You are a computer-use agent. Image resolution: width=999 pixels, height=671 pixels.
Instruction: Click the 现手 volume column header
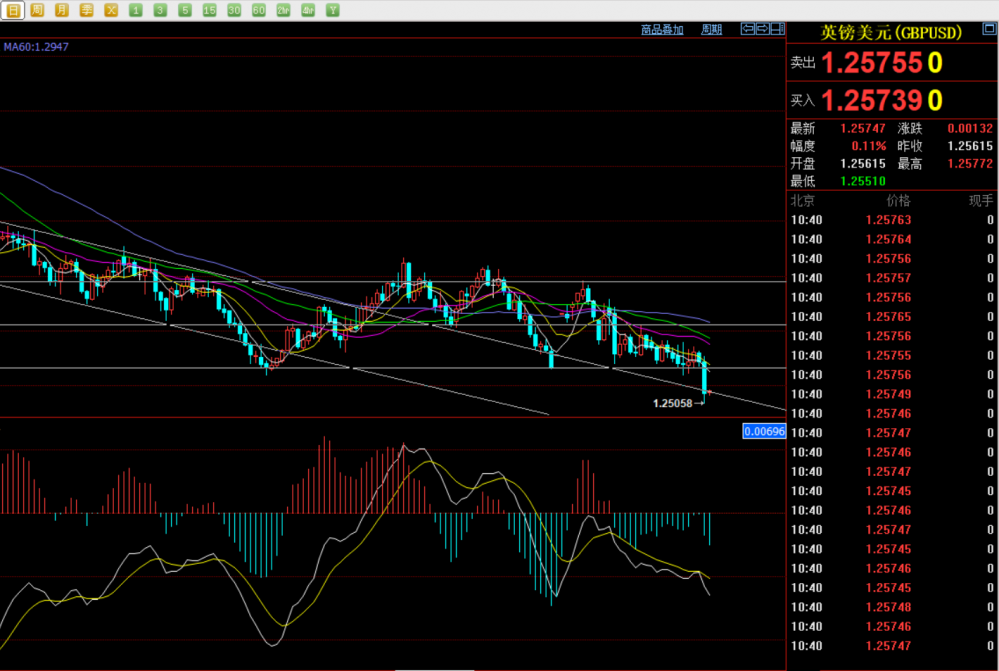point(981,201)
